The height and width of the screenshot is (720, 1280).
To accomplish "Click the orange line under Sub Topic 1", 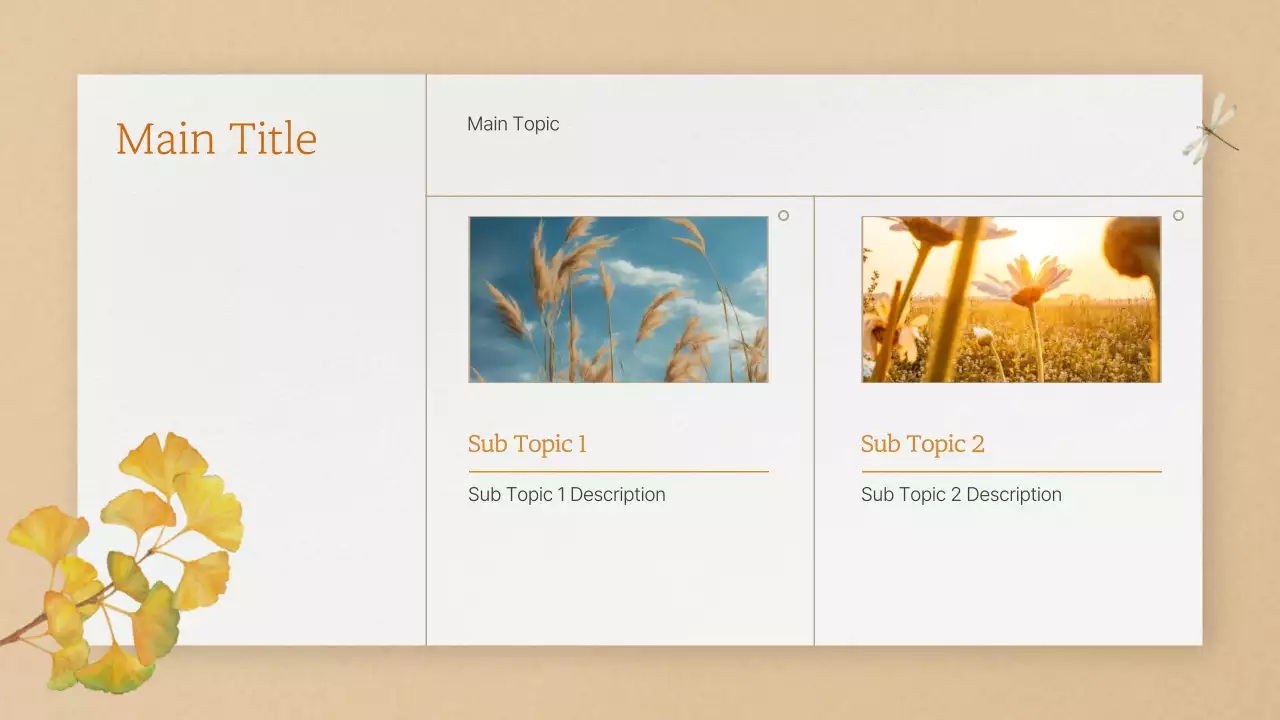I will point(618,471).
